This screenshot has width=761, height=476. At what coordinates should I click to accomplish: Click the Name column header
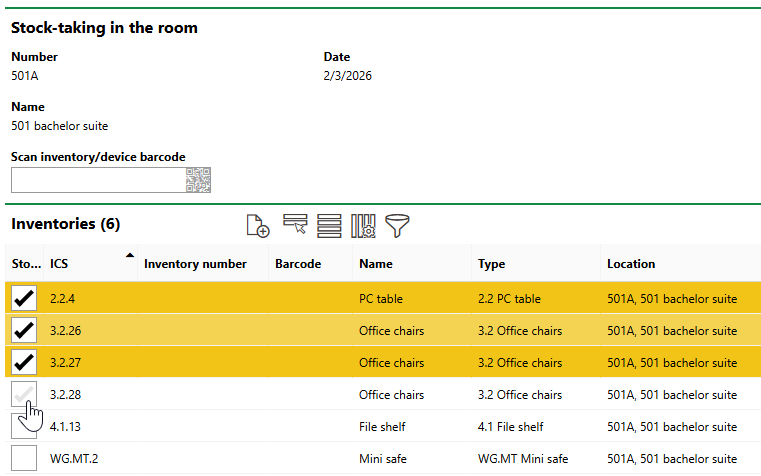(x=375, y=264)
